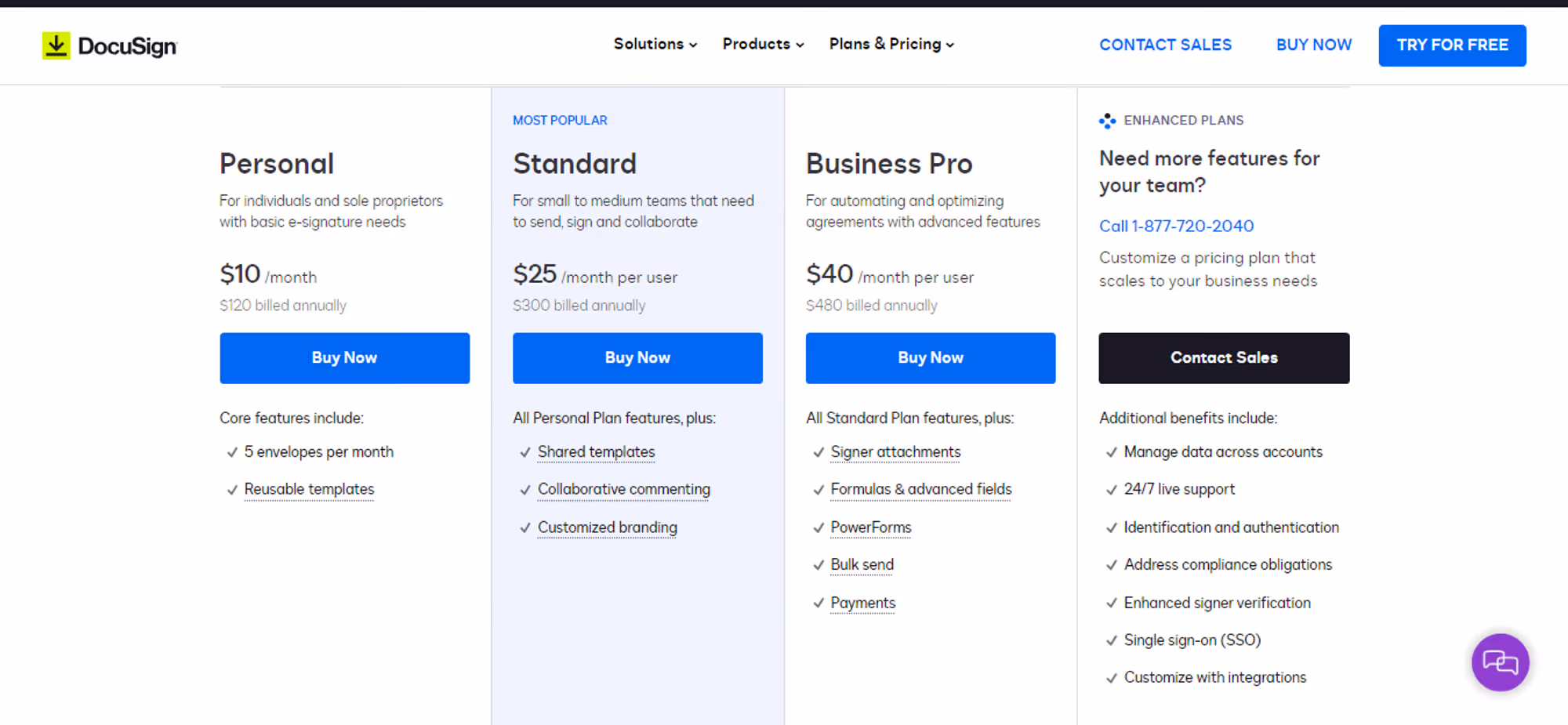Buy the Personal plan
The width and height of the screenshot is (1568, 725).
click(345, 358)
